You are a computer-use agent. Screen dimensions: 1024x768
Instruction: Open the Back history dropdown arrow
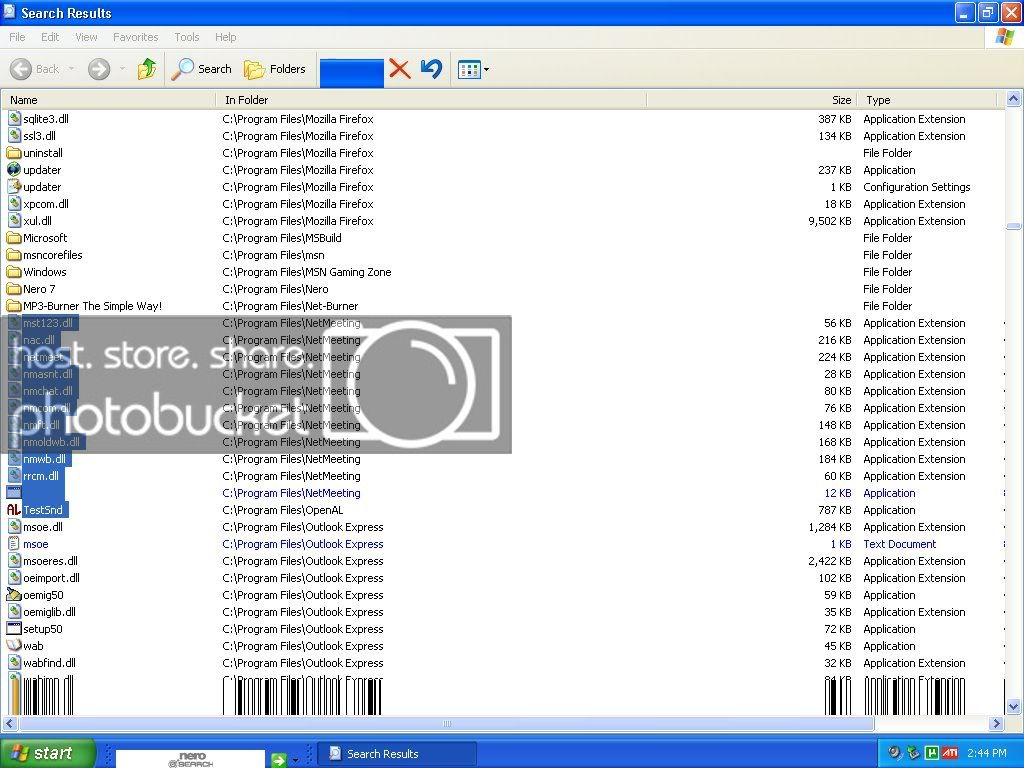click(71, 69)
